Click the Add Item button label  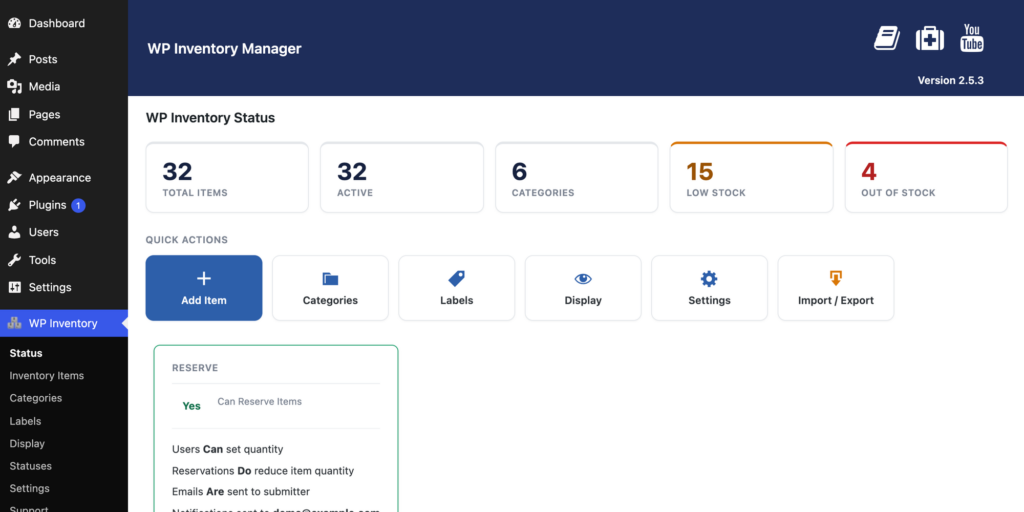pos(204,300)
